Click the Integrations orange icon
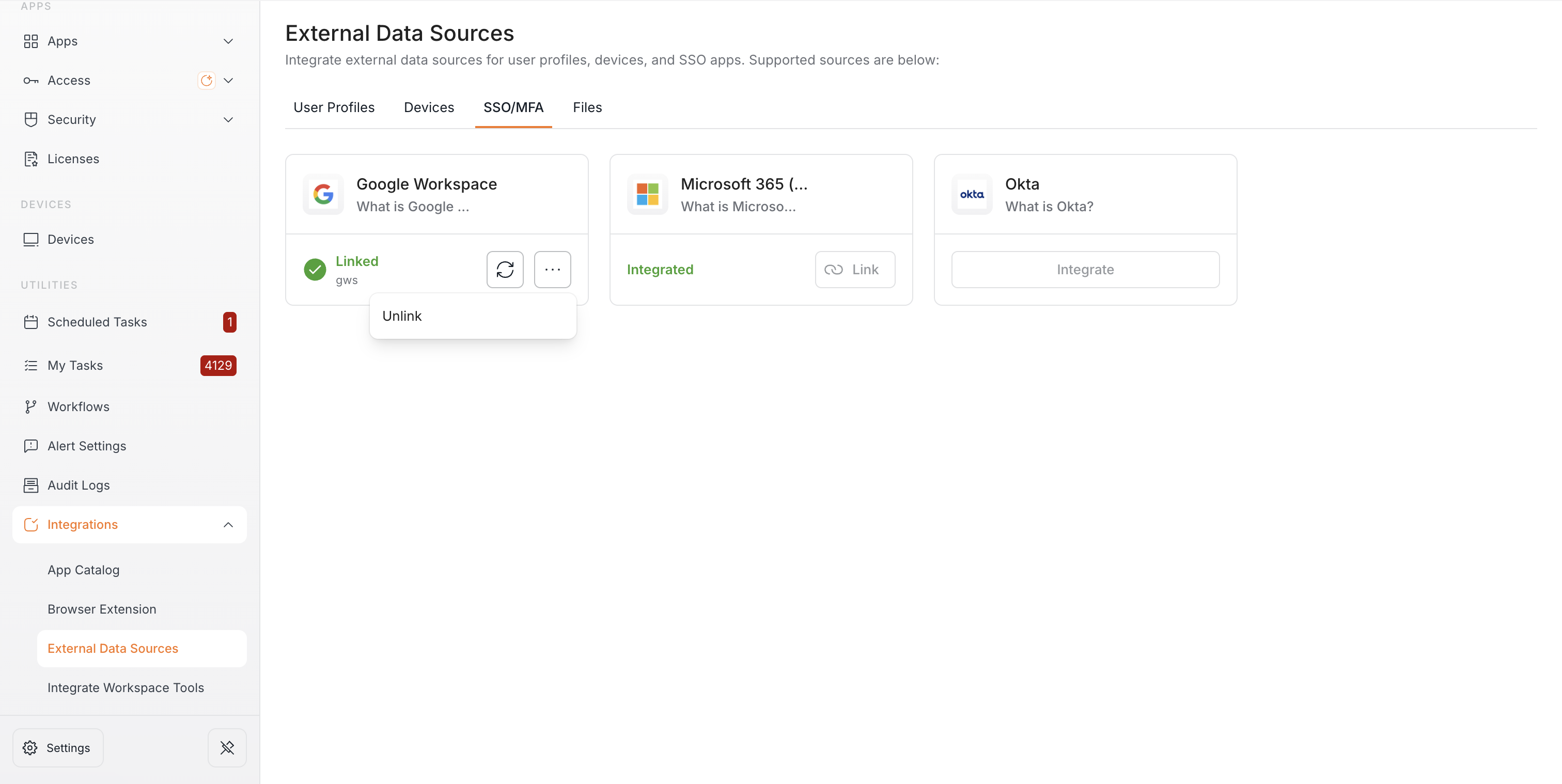The image size is (1562, 784). tap(31, 525)
